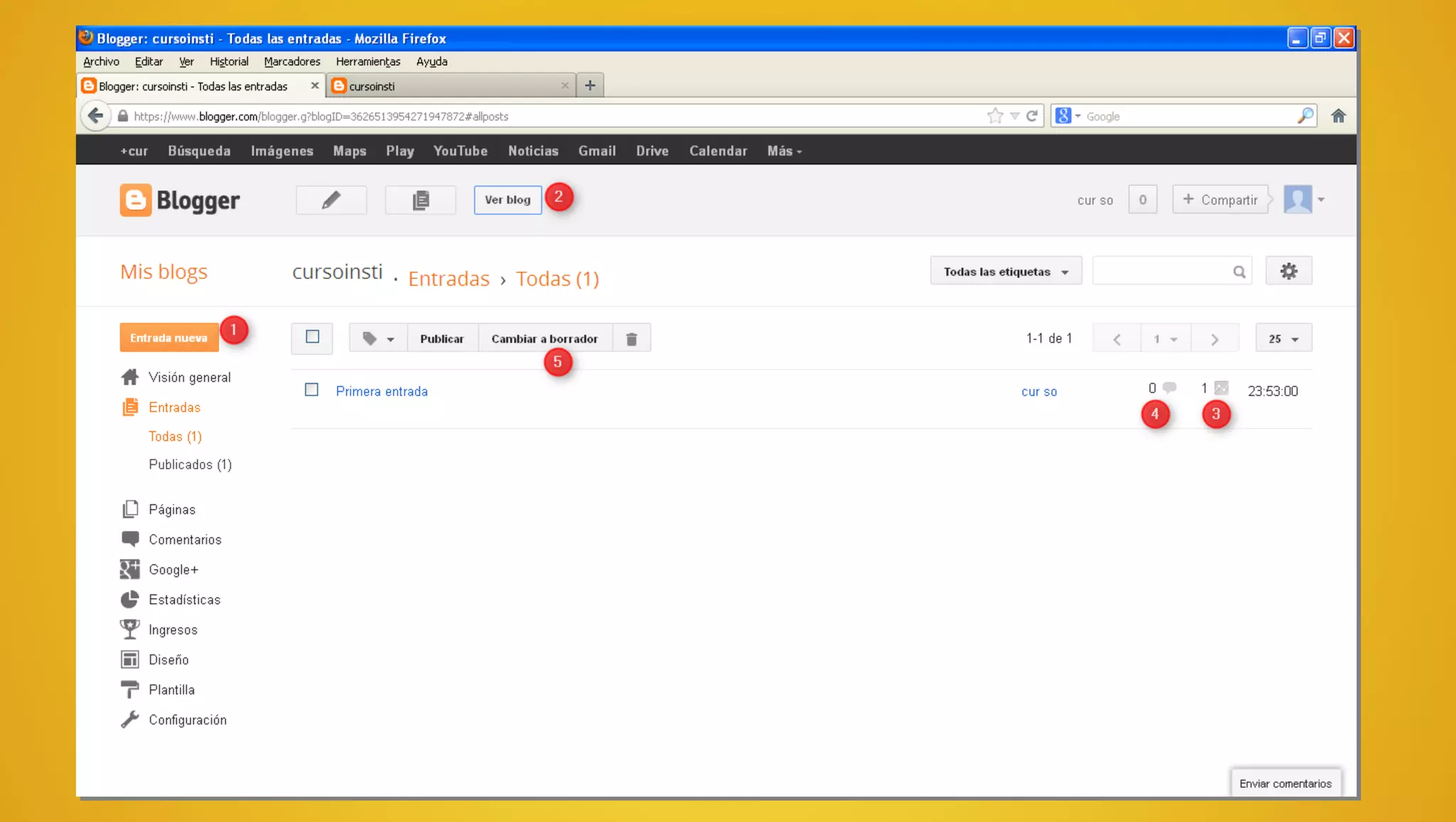Toggle the select-all posts checkbox
This screenshot has height=822, width=1456.
312,337
